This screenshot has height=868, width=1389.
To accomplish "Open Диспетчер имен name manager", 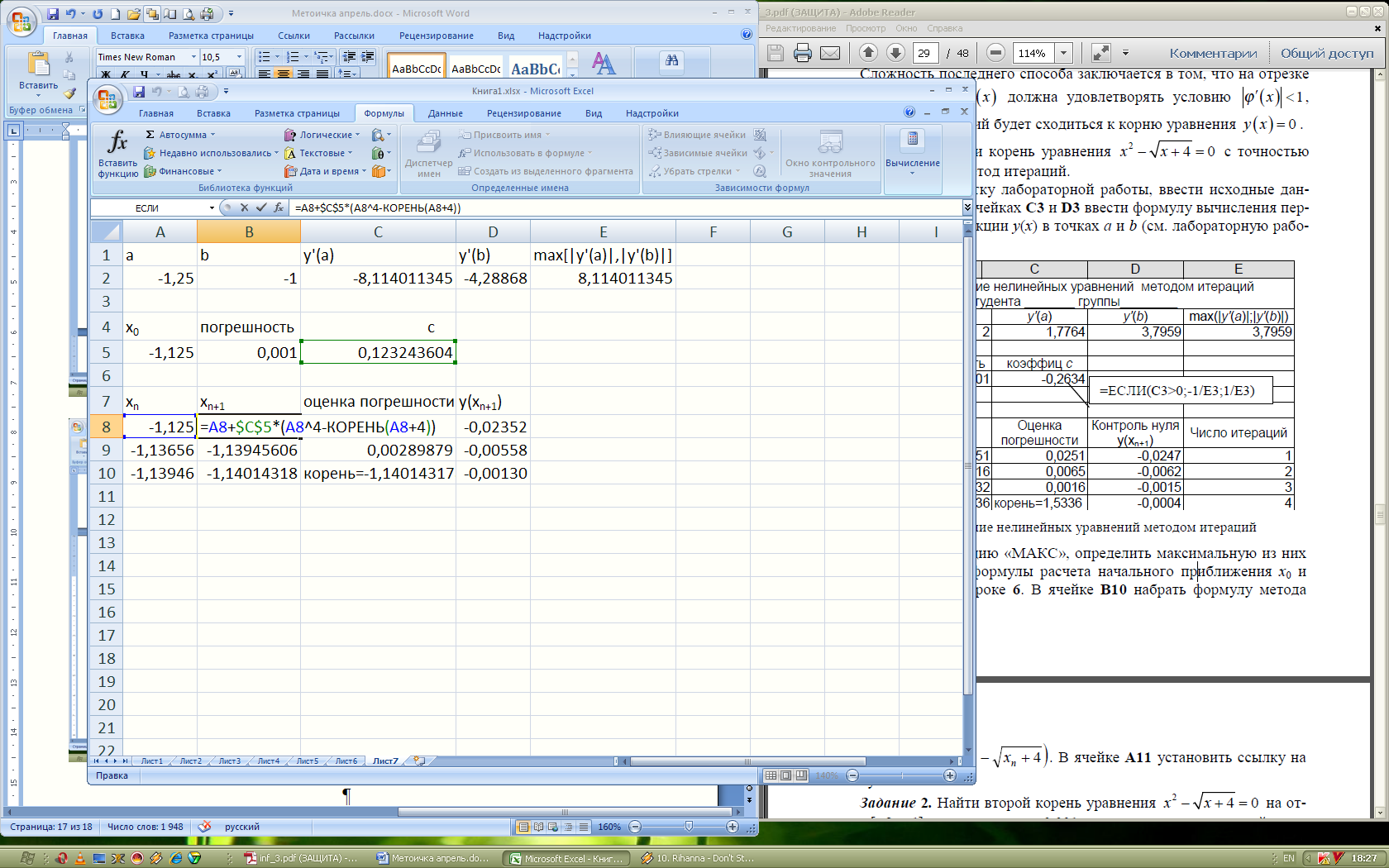I will pyautogui.click(x=428, y=155).
